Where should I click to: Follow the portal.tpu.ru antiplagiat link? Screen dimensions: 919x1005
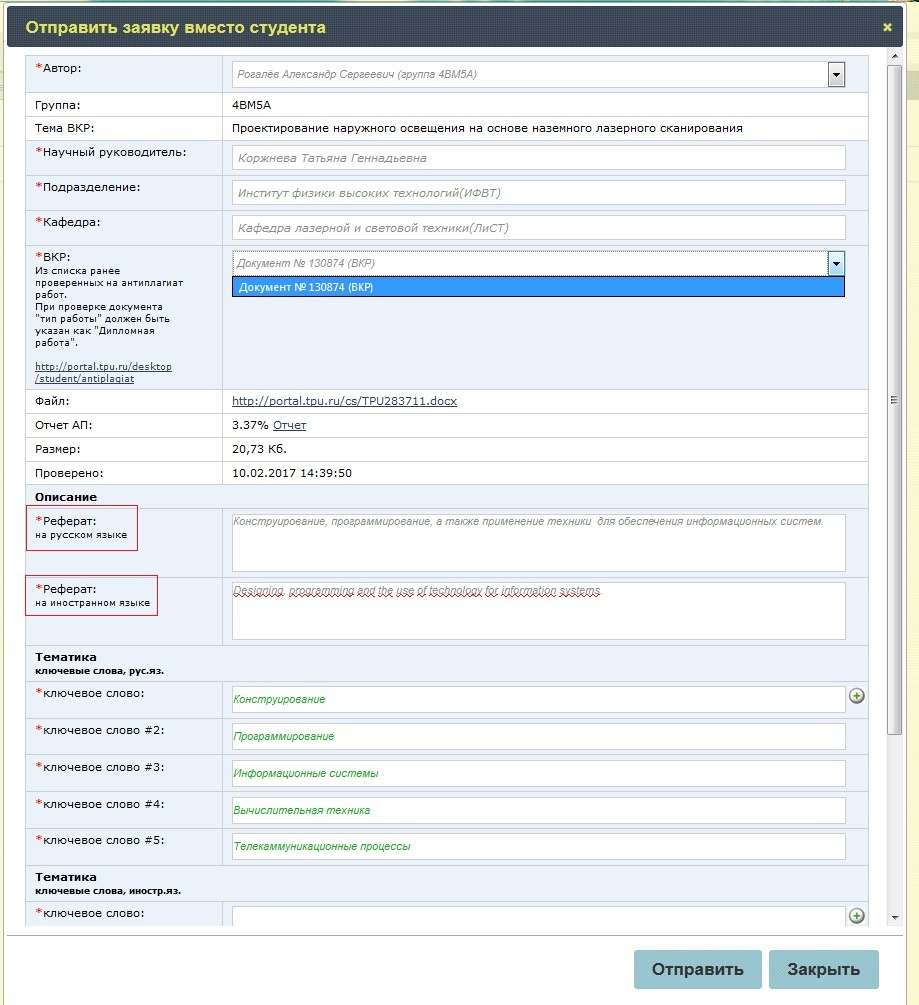(103, 372)
